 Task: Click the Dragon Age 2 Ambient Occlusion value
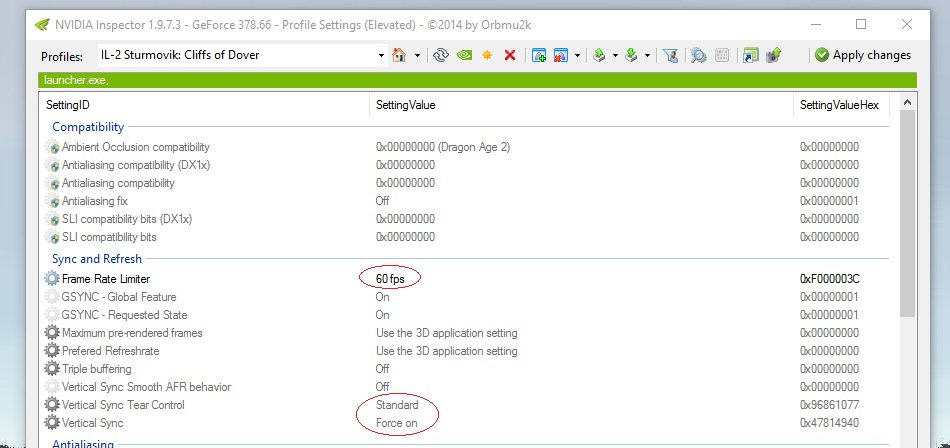(442, 147)
